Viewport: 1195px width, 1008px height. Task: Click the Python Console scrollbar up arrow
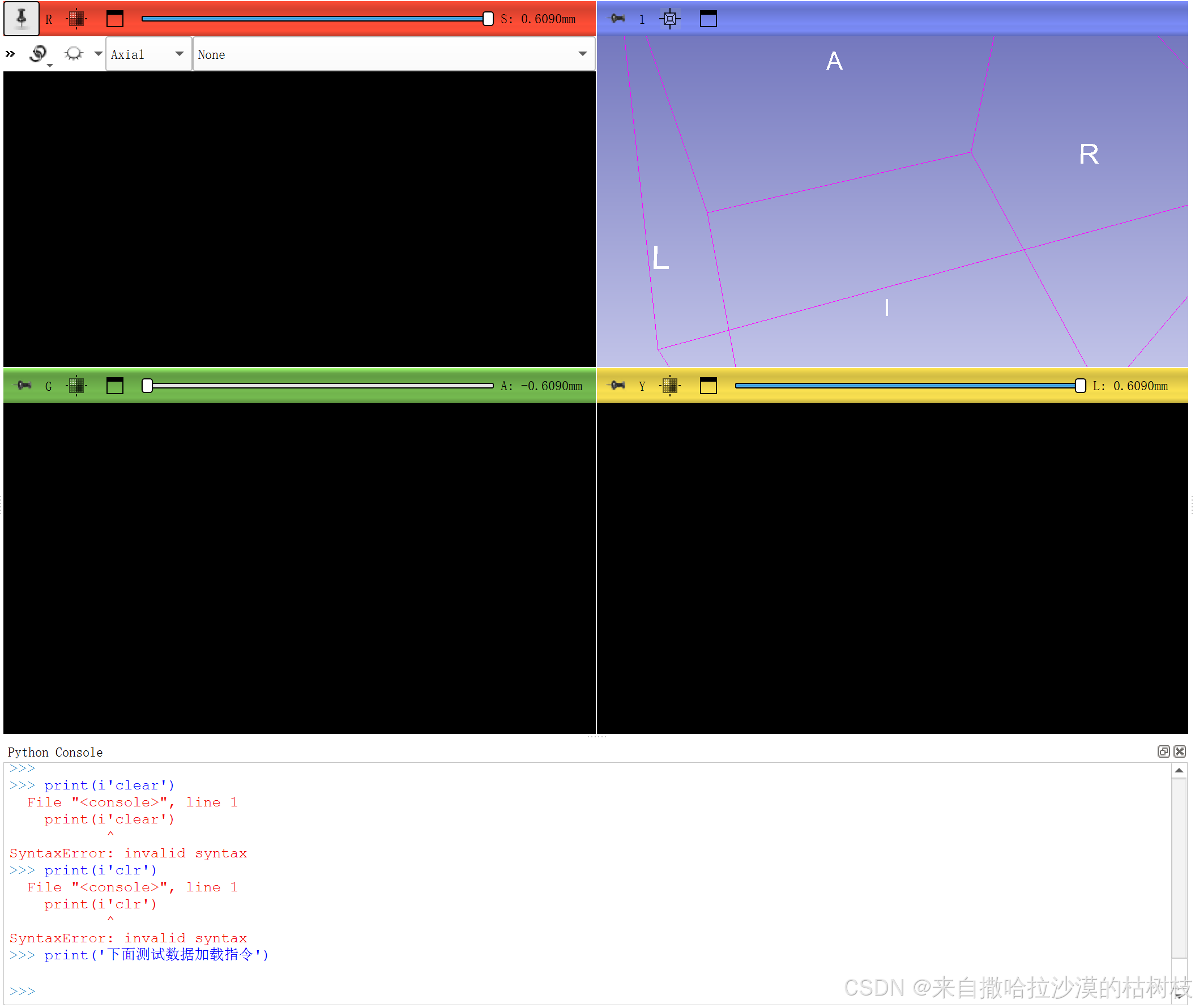tap(1179, 771)
